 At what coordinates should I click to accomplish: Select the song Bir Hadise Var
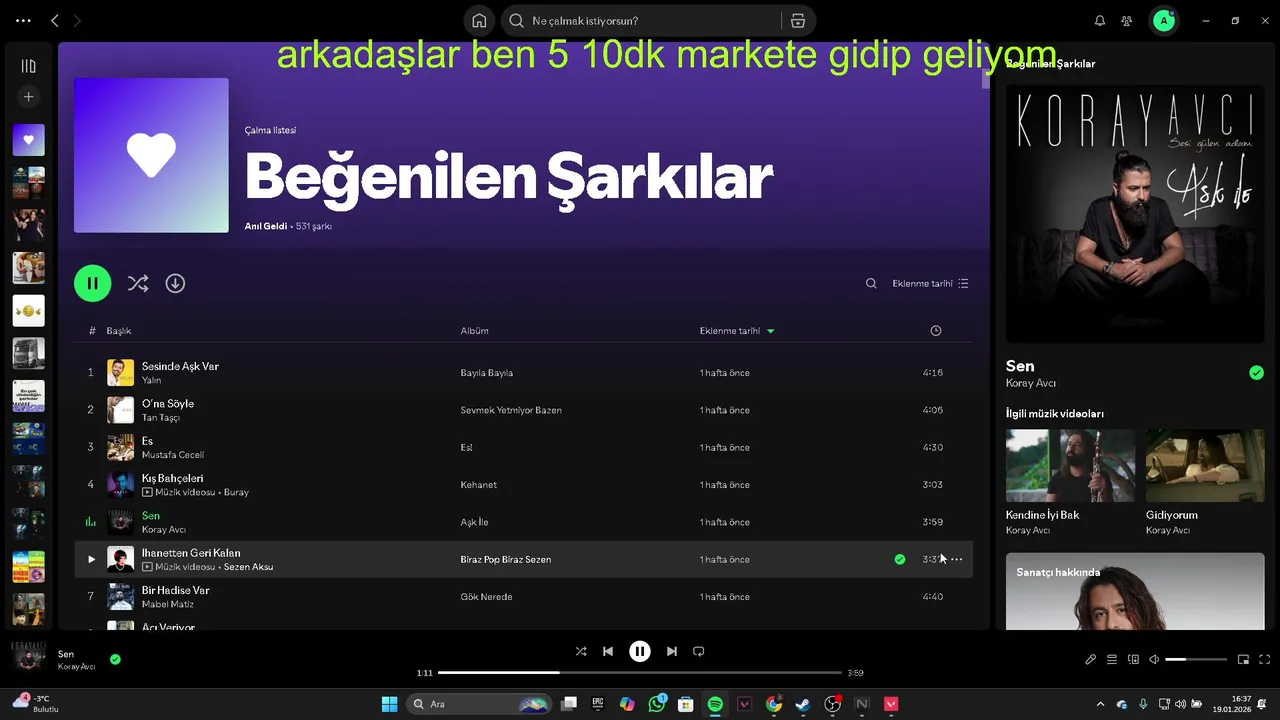(175, 590)
